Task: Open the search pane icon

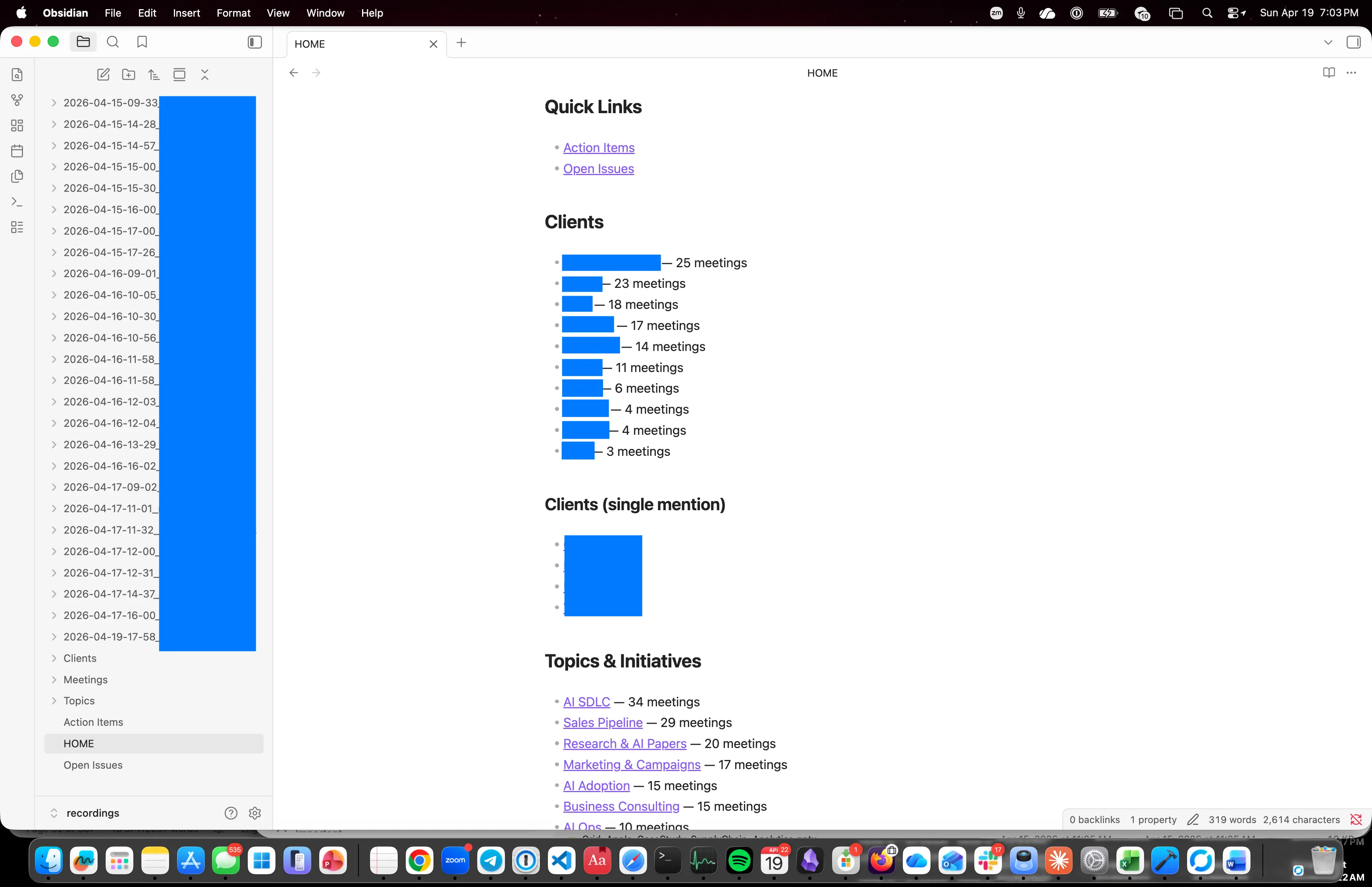Action: [113, 42]
